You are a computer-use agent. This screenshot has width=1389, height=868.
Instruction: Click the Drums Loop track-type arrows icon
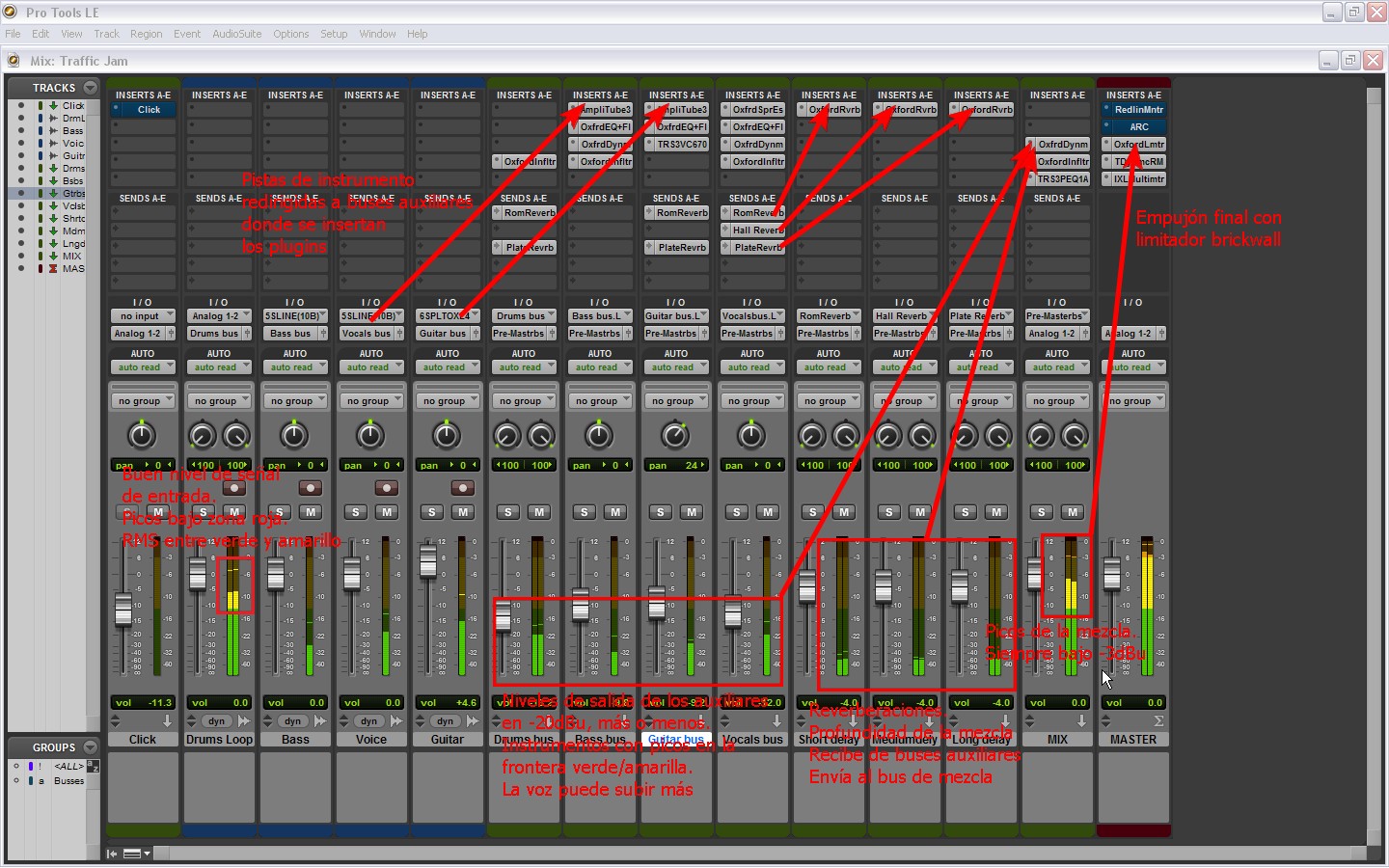pos(244,721)
